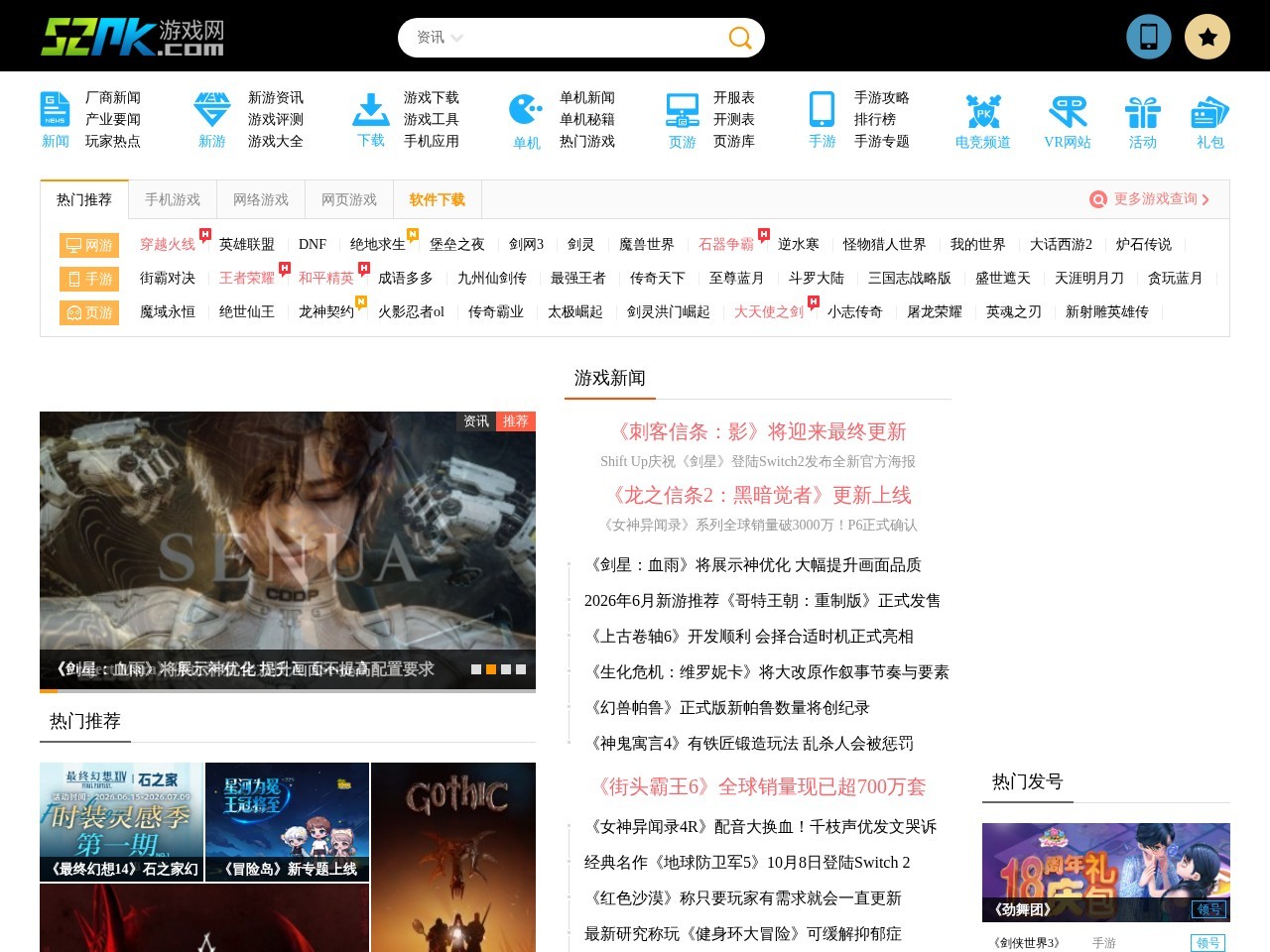
Task: Open 大天使之剑 game link
Action: pyautogui.click(x=769, y=311)
